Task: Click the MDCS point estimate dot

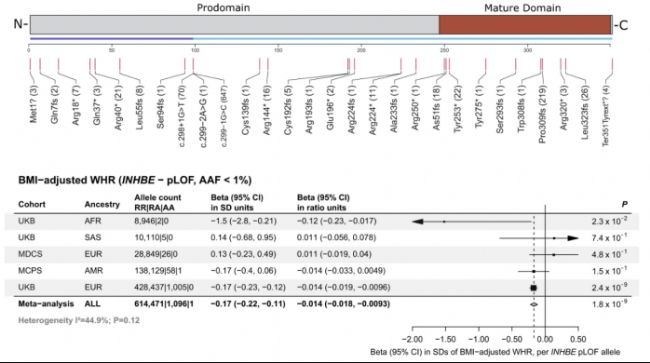Action: click(x=554, y=254)
